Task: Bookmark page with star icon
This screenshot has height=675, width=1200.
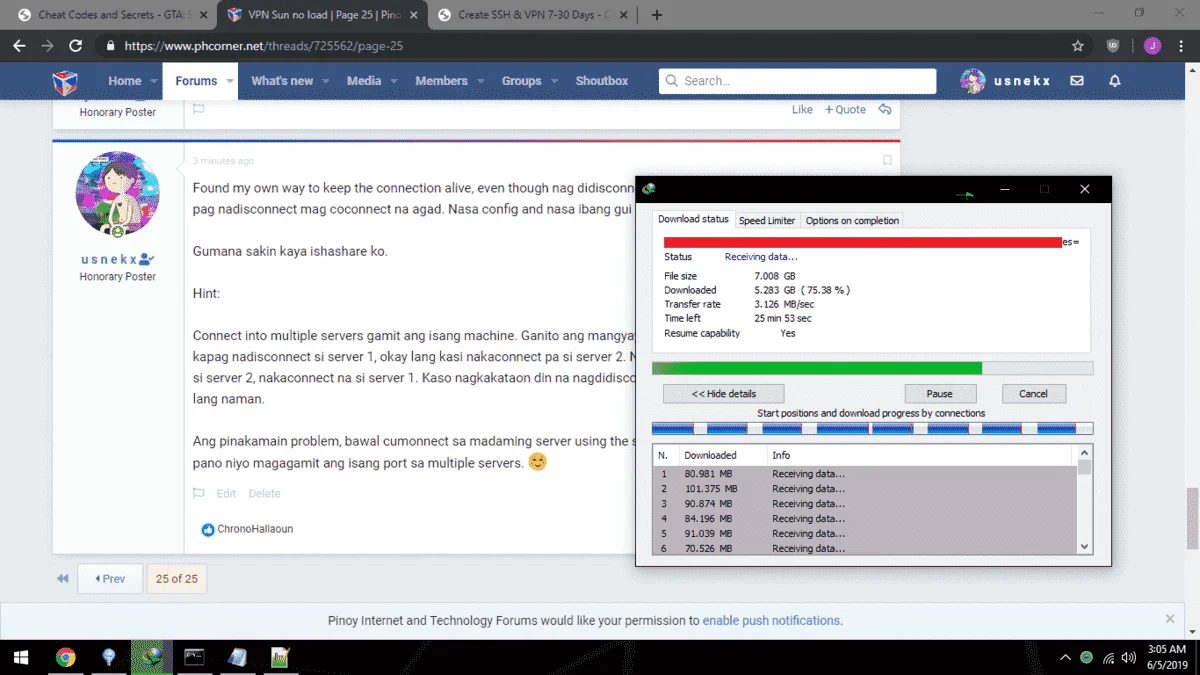Action: pos(1078,46)
